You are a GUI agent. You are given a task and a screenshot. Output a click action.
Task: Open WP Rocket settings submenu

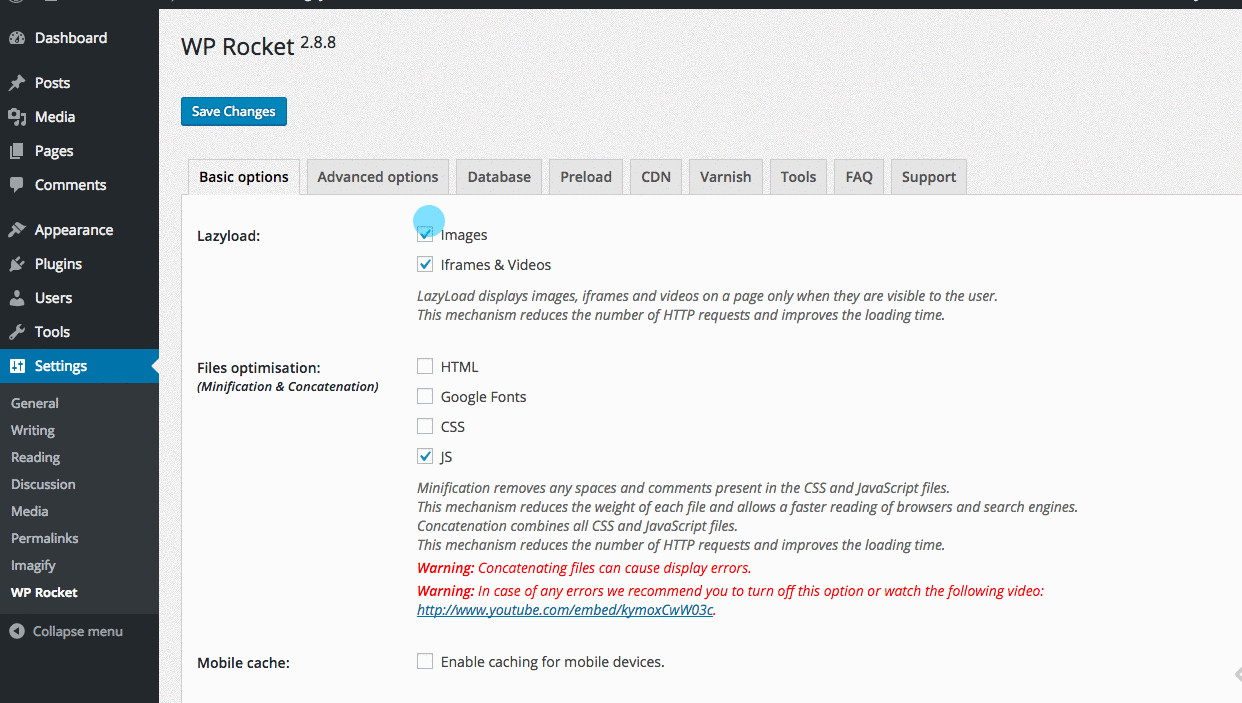tap(44, 592)
